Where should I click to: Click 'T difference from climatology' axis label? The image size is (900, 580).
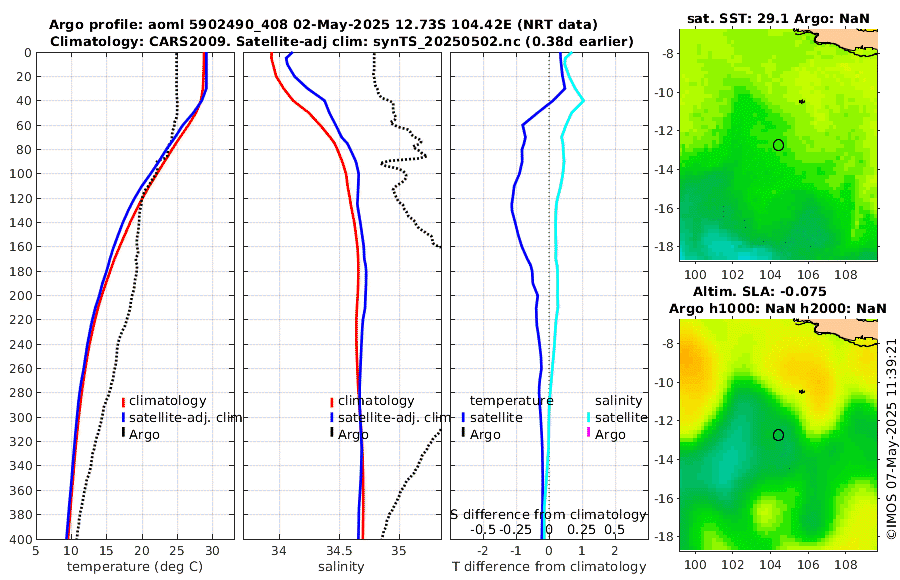click(x=549, y=567)
